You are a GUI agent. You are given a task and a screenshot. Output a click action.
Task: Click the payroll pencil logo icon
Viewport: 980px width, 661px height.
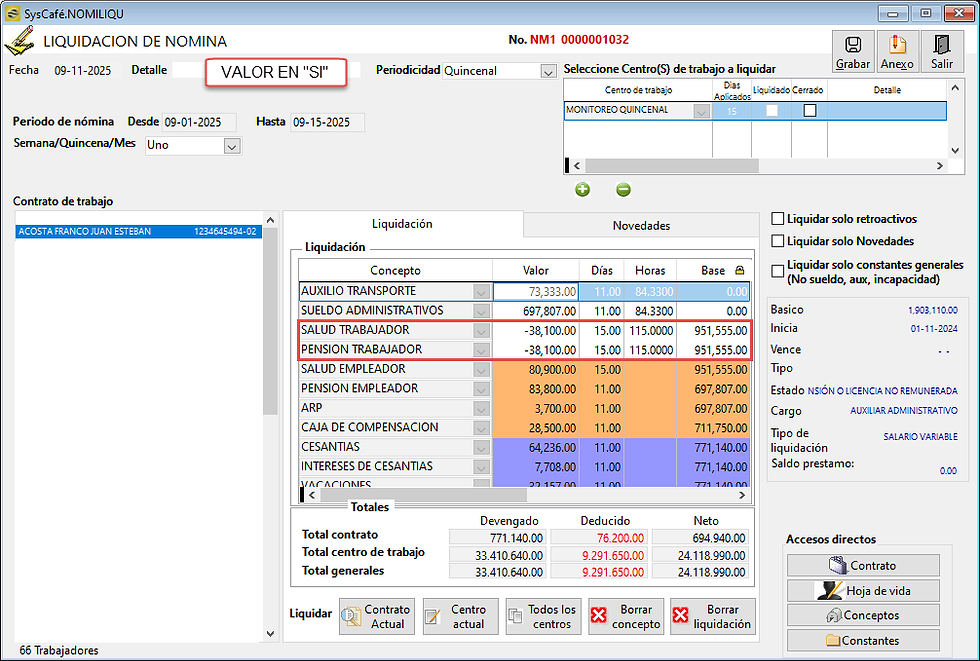pyautogui.click(x=19, y=41)
